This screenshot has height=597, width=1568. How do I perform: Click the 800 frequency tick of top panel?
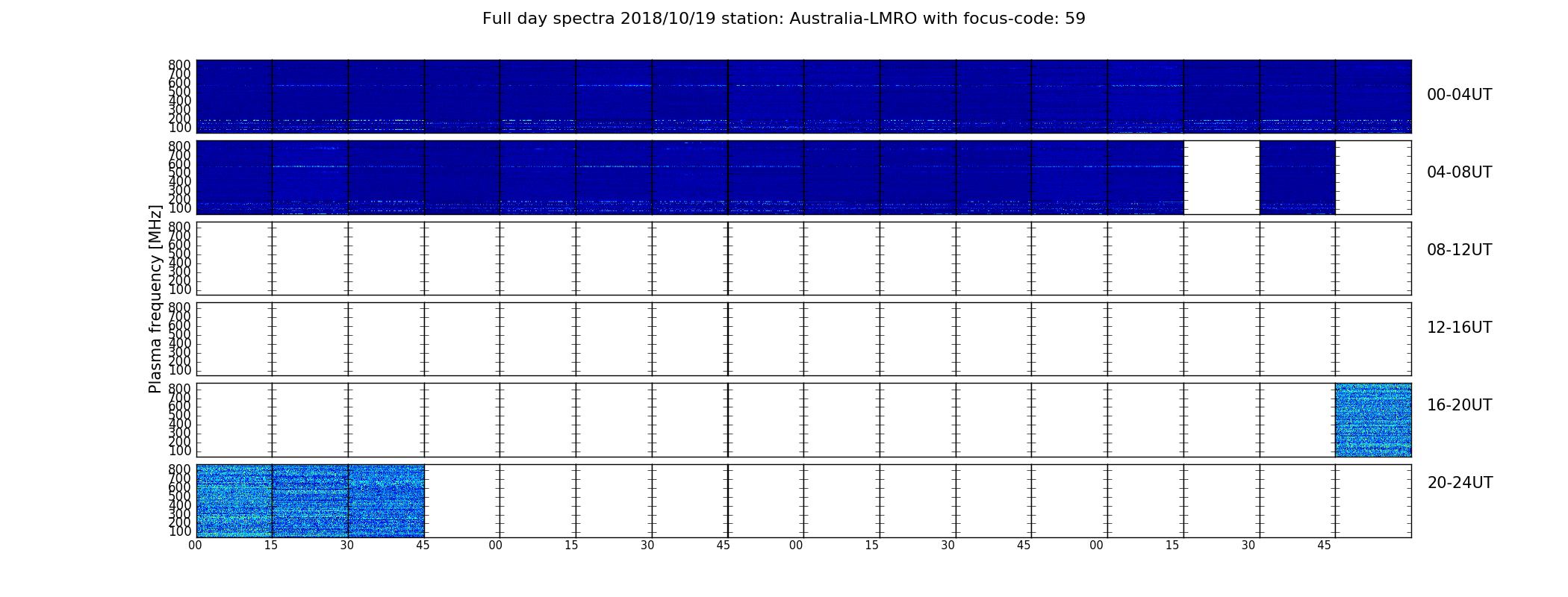tap(179, 65)
